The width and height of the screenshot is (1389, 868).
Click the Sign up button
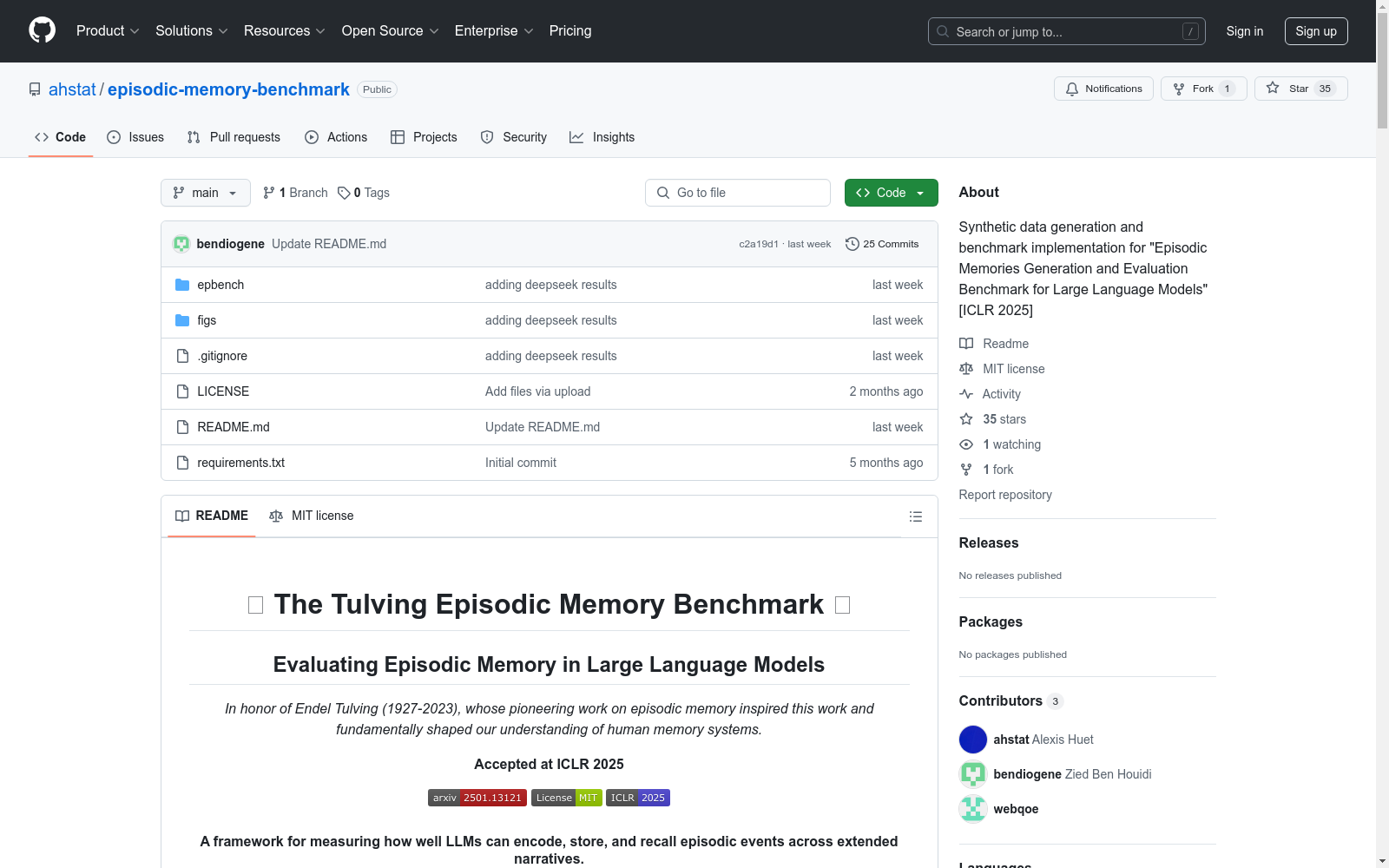1316,31
